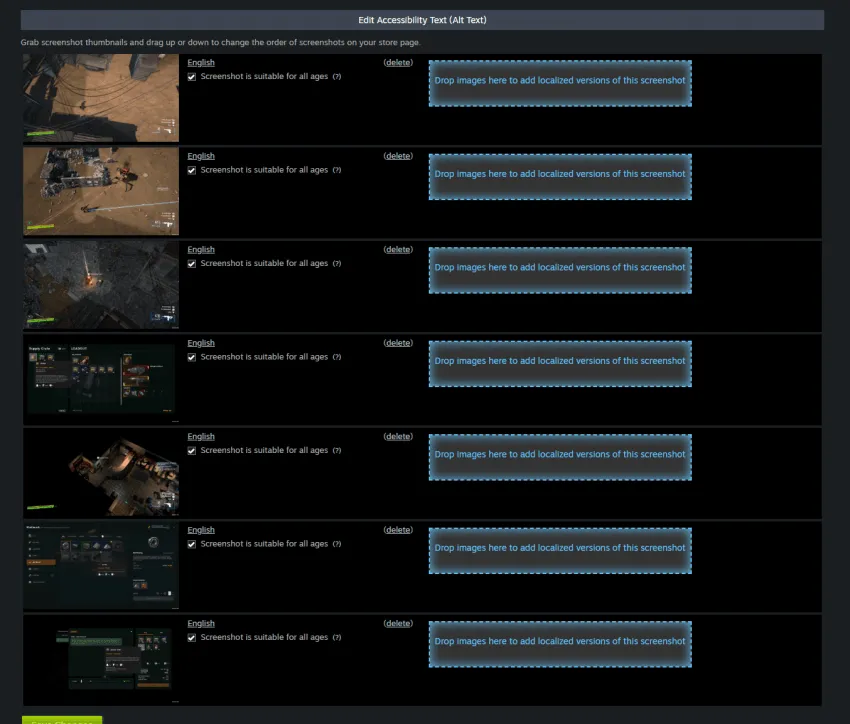850x724 pixels.
Task: Toggle the all-ages checkbox for the fourth screenshot
Action: click(191, 358)
